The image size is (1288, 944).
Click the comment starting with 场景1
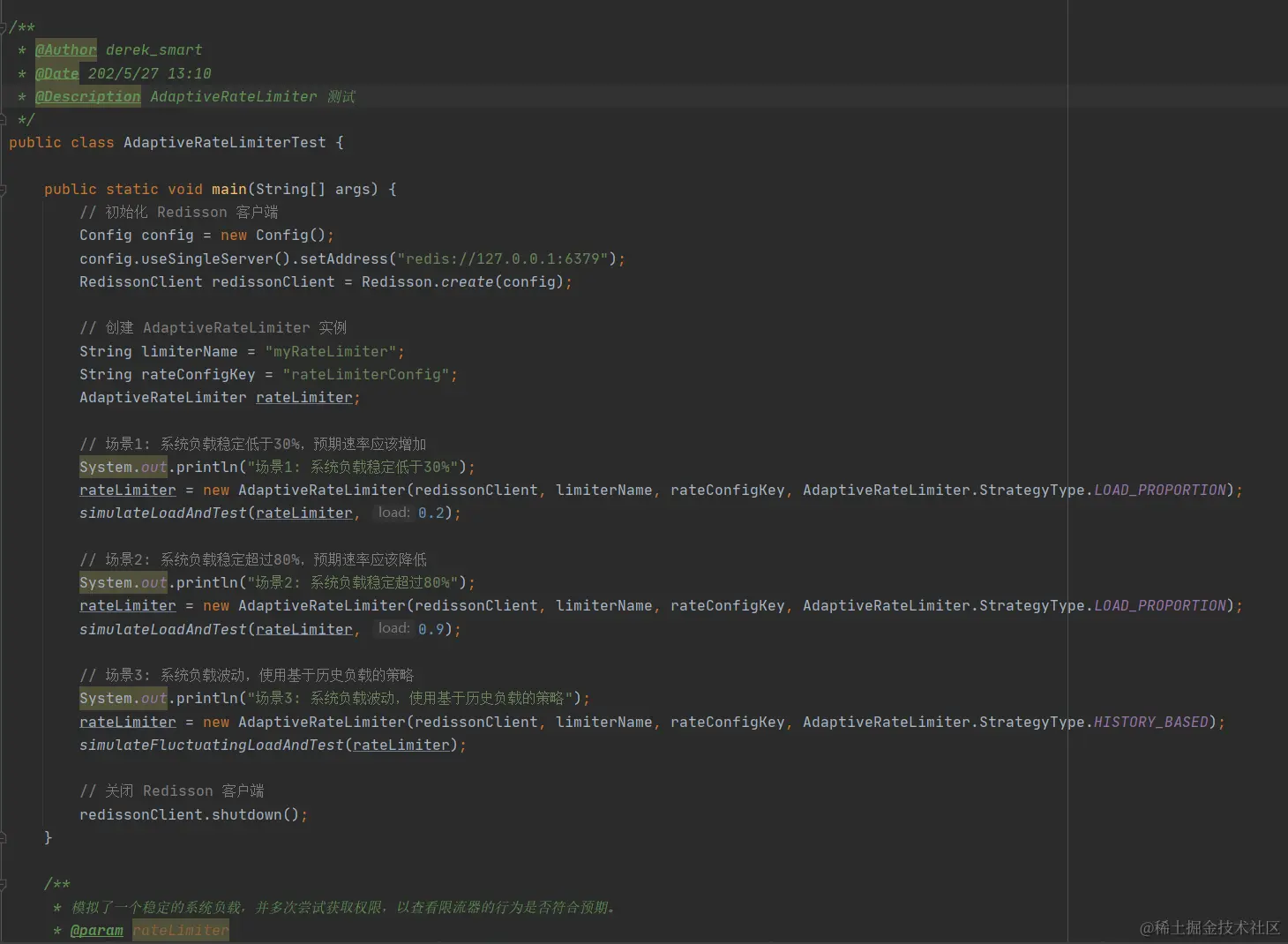[253, 444]
